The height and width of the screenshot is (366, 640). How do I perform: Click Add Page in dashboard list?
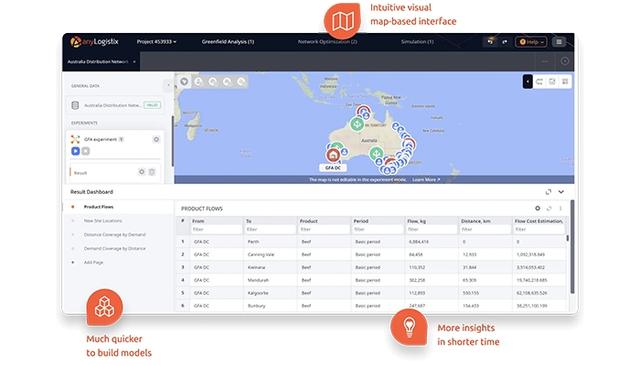tap(93, 262)
